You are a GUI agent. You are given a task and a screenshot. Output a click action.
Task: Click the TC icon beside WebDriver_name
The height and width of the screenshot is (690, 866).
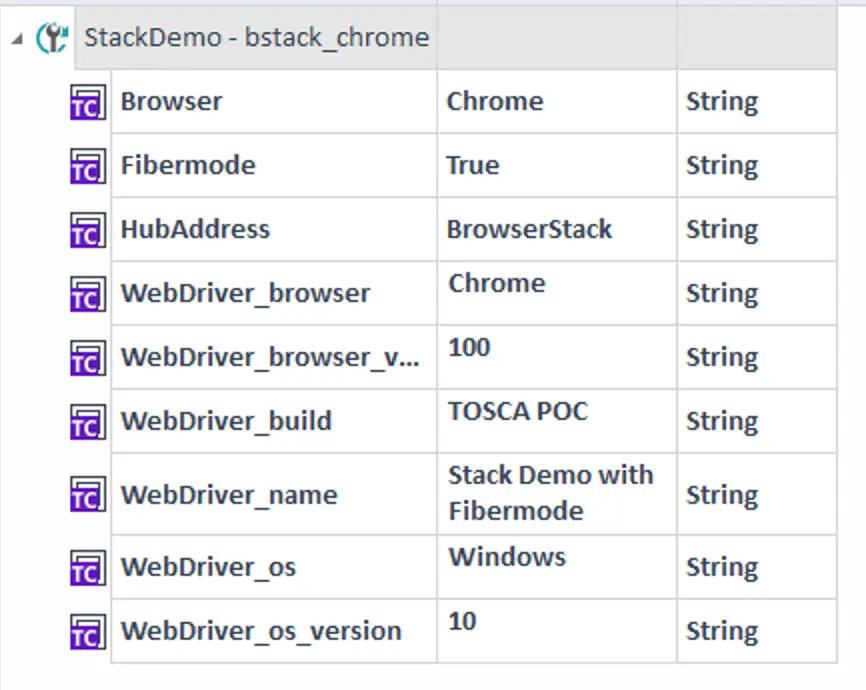point(87,495)
